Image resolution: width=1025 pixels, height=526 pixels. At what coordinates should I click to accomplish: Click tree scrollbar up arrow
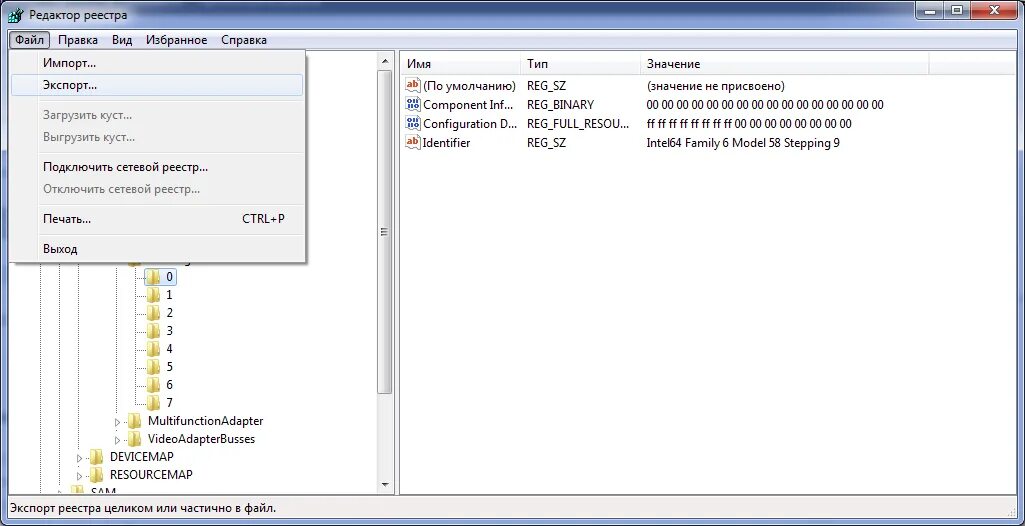385,61
